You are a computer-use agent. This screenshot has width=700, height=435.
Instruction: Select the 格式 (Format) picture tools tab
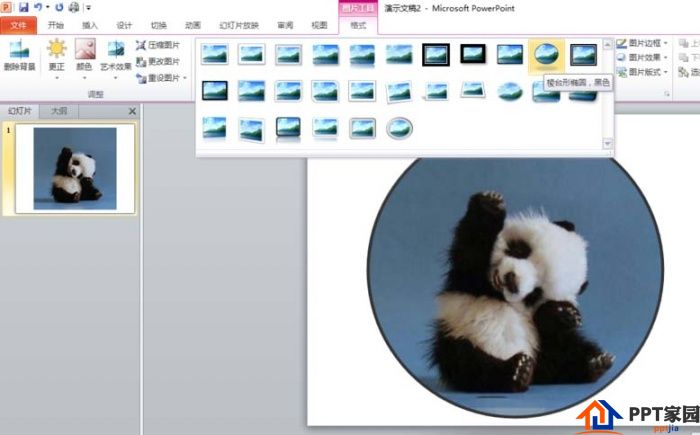[358, 25]
